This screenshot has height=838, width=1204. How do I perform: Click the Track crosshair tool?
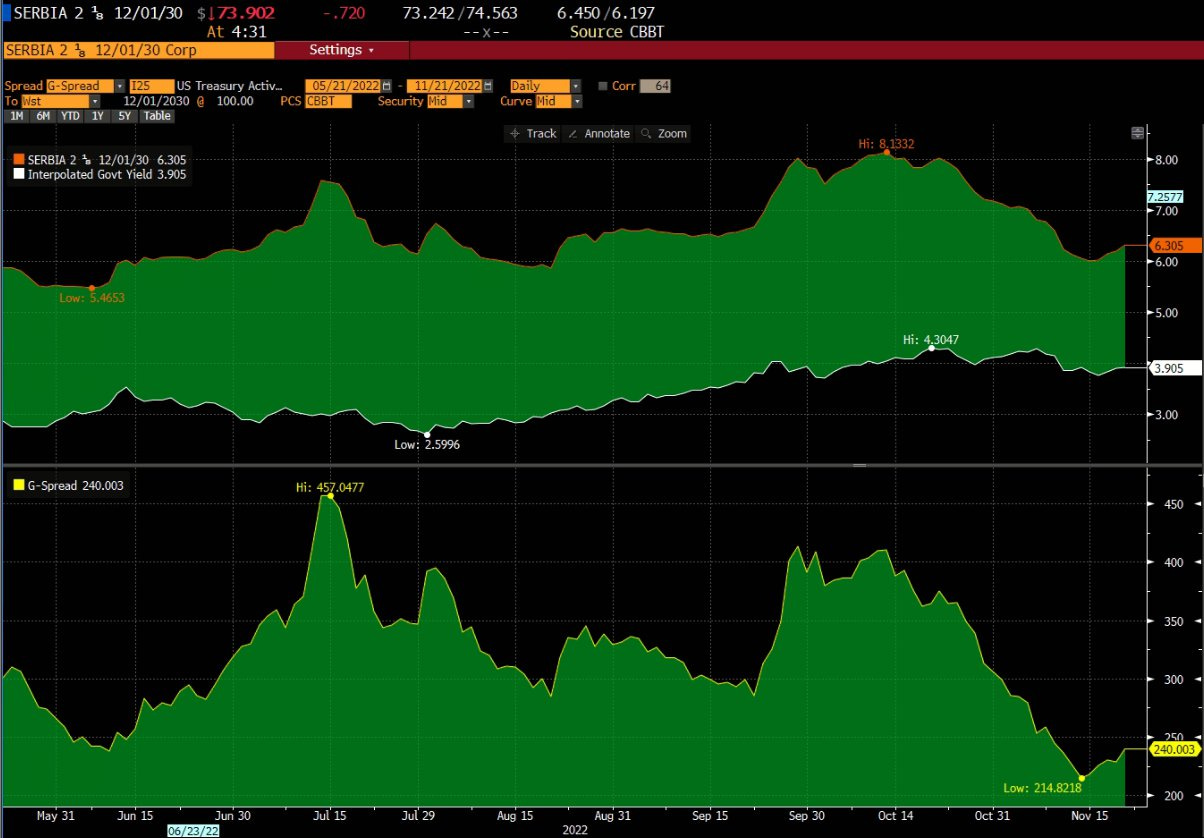[x=532, y=133]
